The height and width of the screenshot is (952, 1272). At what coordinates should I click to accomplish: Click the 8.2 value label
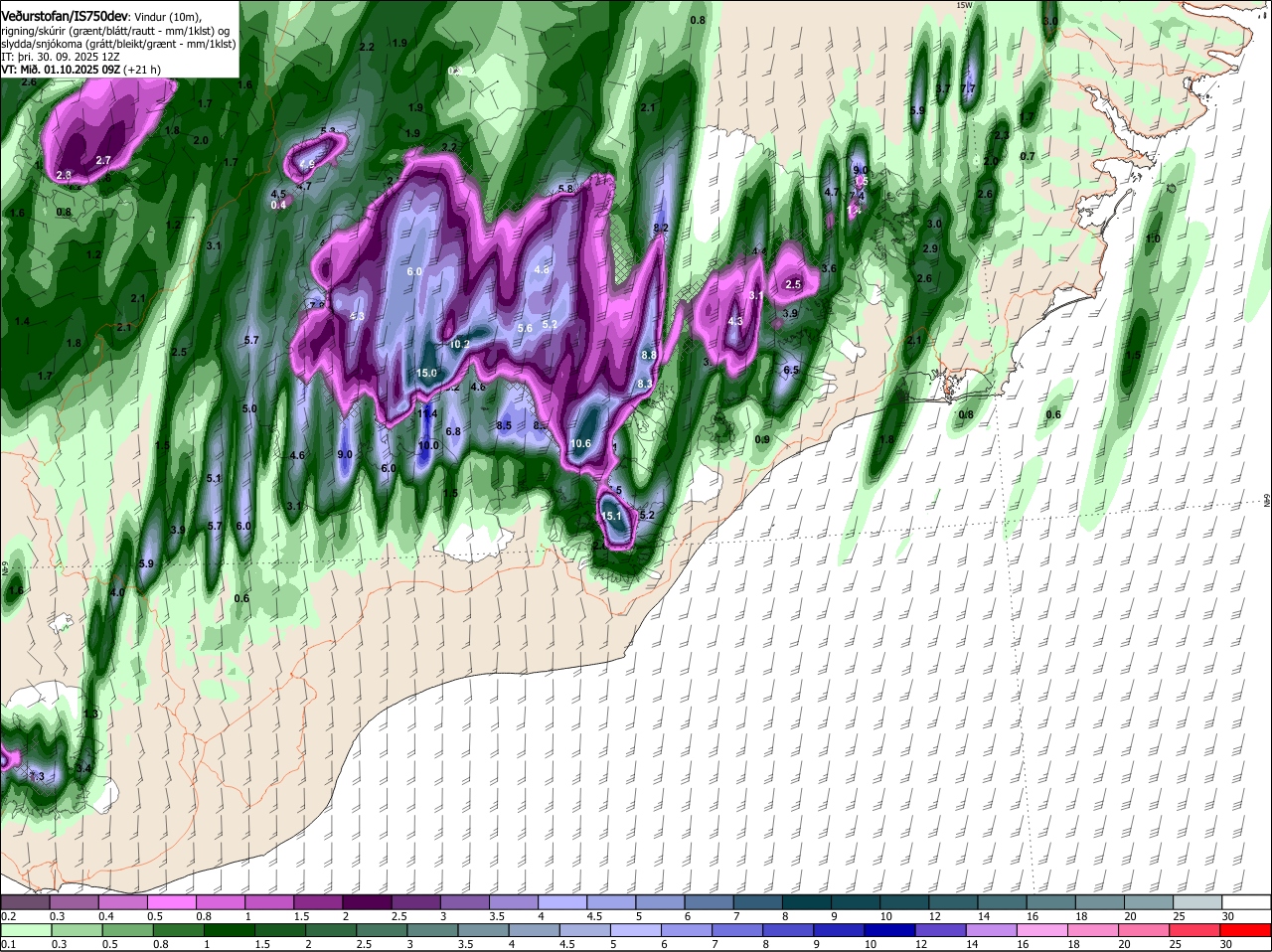[x=661, y=228]
